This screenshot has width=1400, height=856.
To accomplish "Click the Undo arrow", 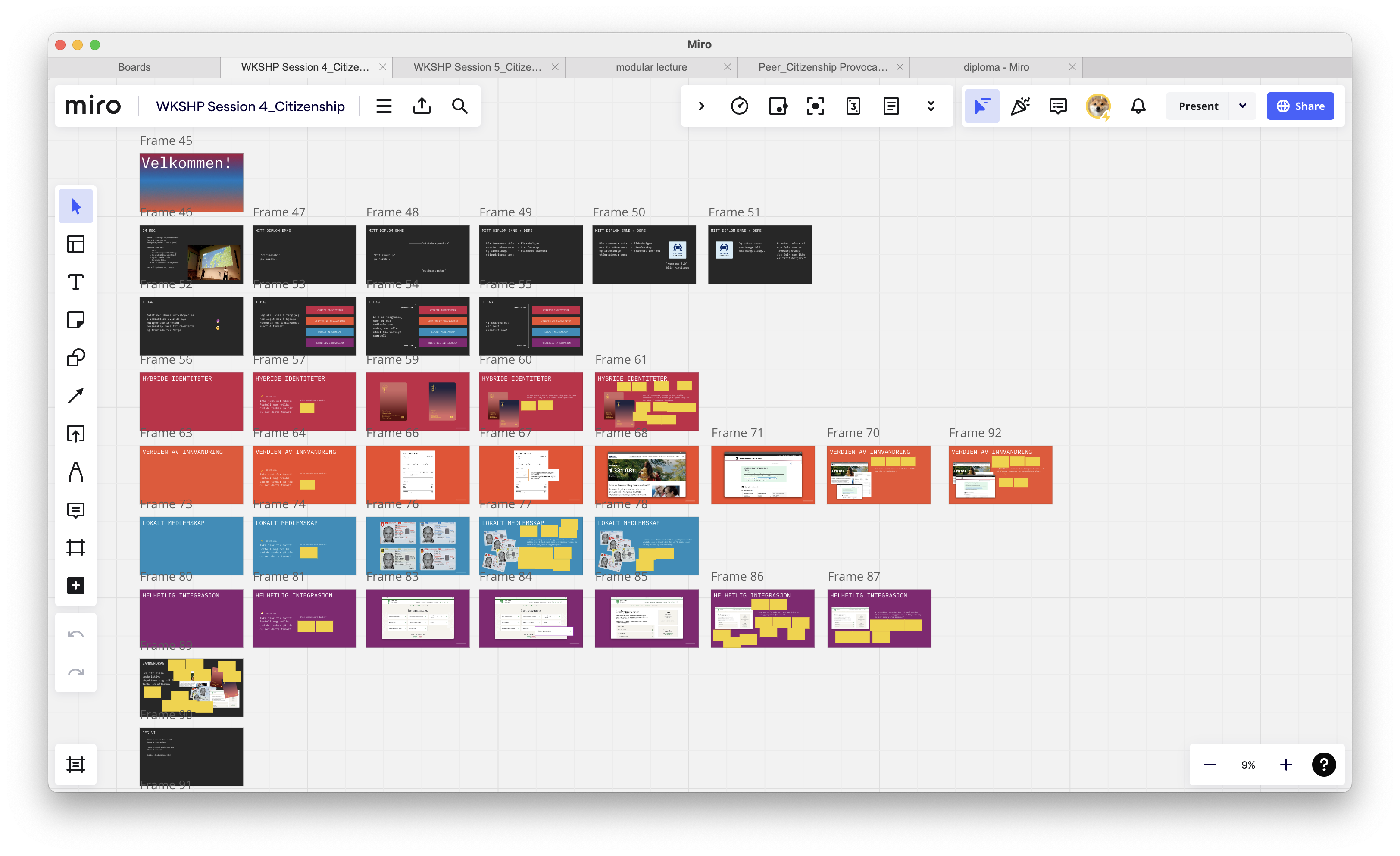I will pos(75,634).
